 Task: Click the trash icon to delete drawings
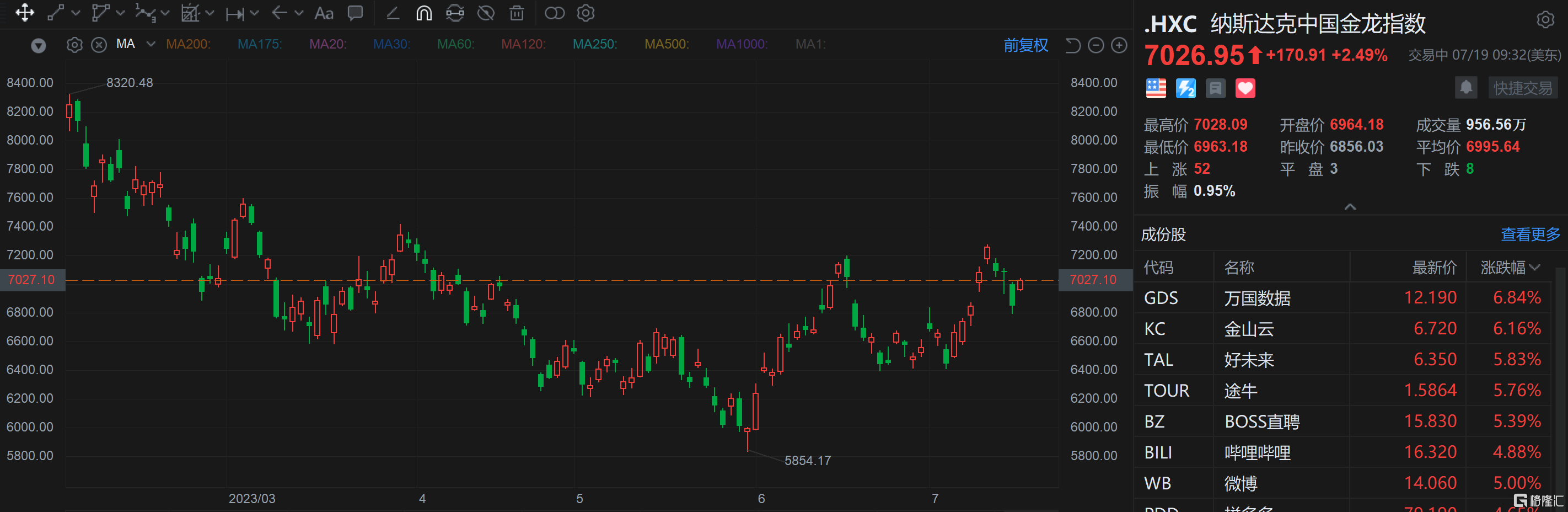[x=516, y=13]
